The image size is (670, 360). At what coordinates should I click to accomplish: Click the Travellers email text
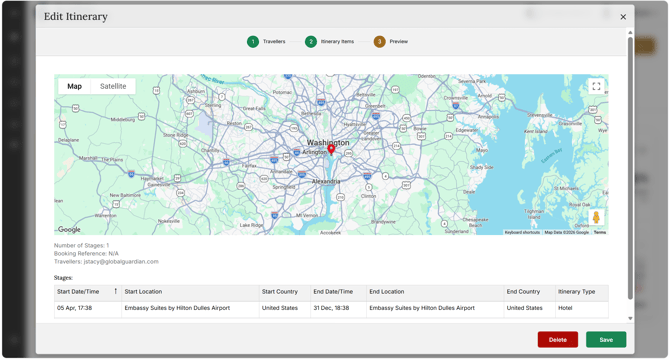coord(121,261)
